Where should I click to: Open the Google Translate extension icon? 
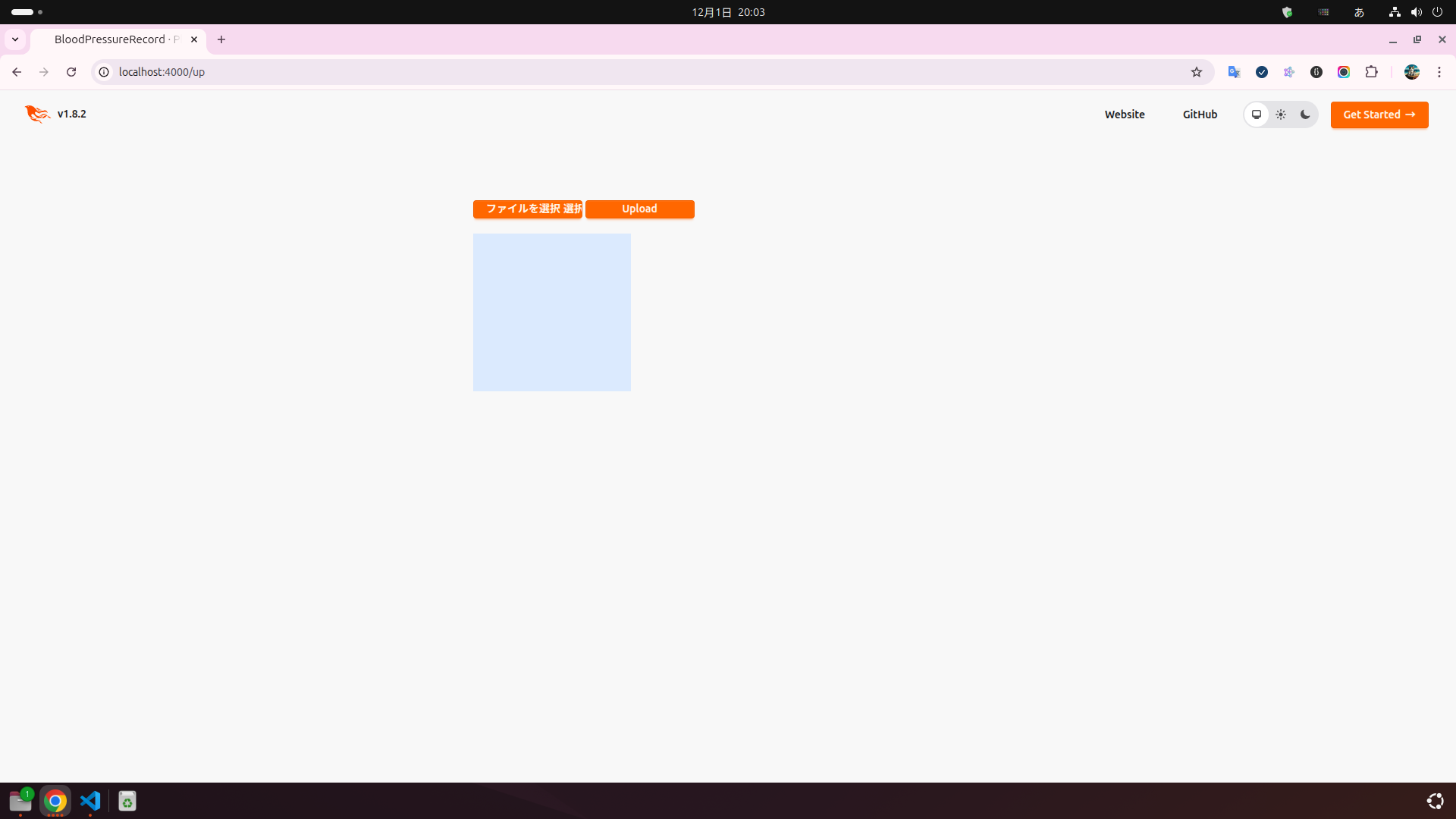tap(1234, 72)
